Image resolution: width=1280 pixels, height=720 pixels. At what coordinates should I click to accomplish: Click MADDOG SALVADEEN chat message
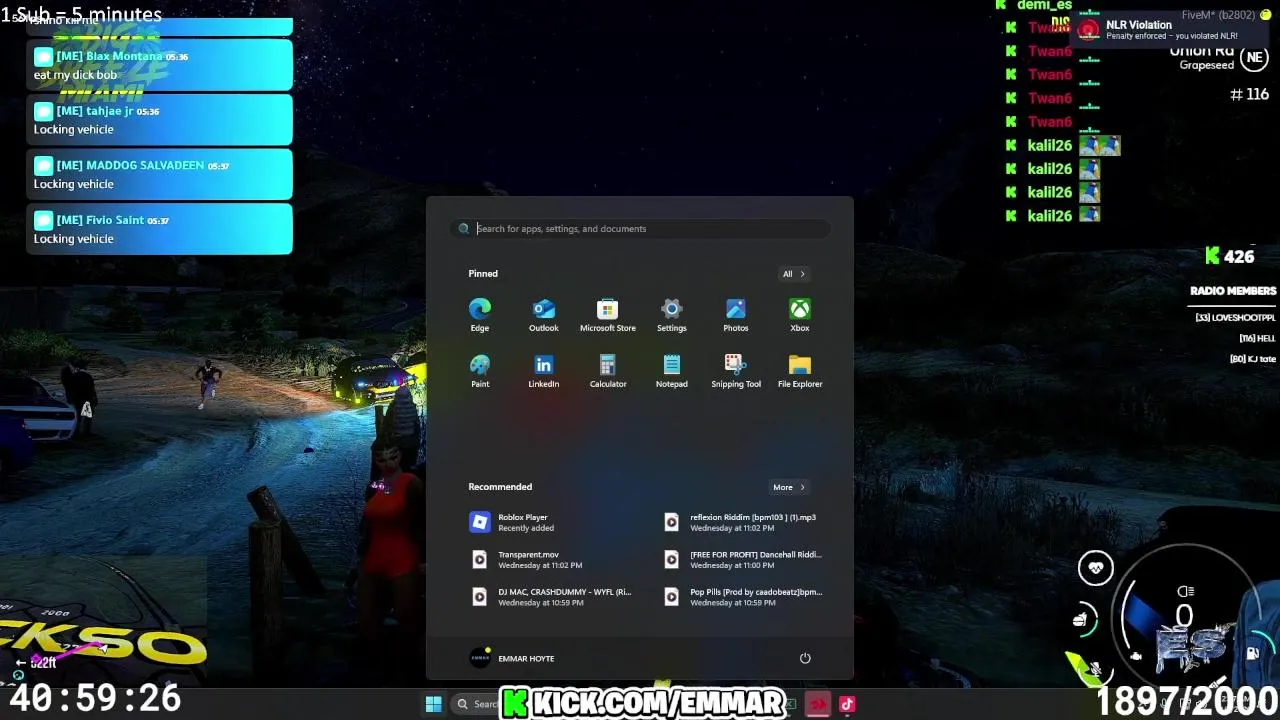[x=160, y=174]
